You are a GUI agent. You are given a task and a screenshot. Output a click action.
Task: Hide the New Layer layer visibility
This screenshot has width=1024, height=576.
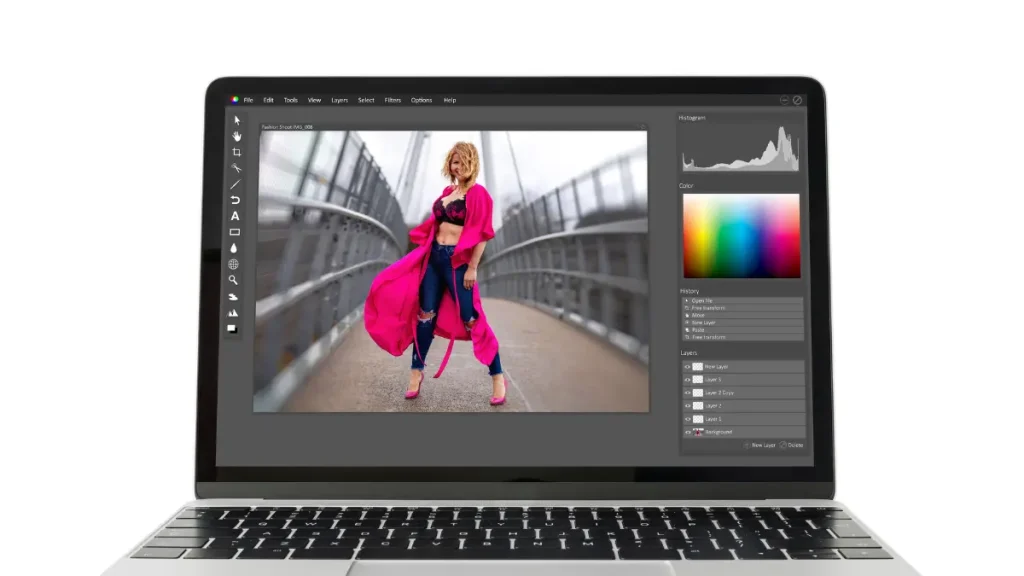coord(687,367)
